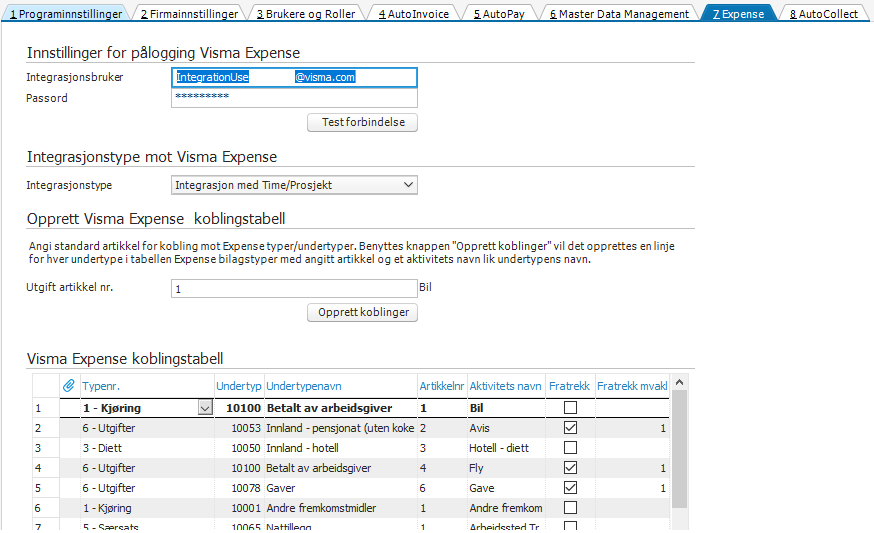
Task: Click the koblingstabell vertical scrollbar thumb
Action: coord(679,449)
